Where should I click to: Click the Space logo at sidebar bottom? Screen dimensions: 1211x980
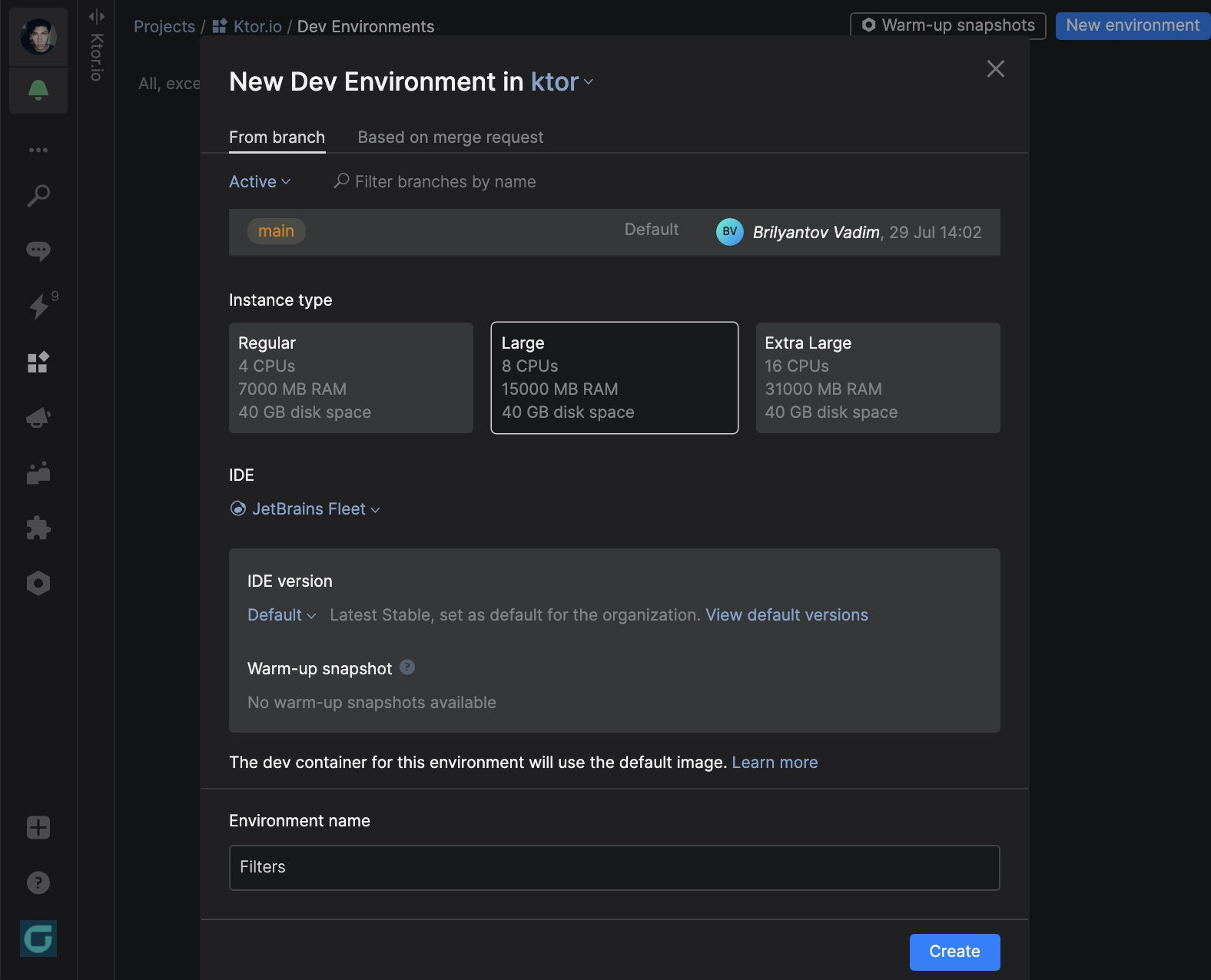pyautogui.click(x=38, y=939)
